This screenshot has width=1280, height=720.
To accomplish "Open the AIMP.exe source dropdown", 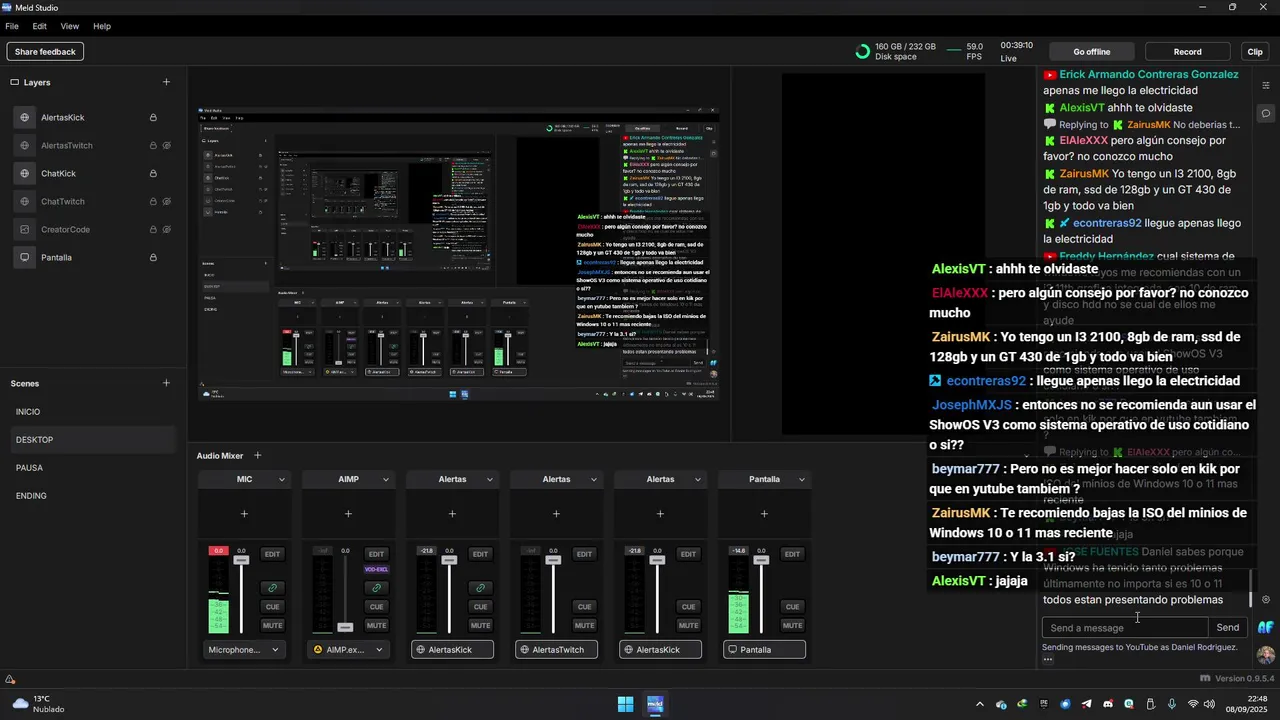I will [348, 650].
